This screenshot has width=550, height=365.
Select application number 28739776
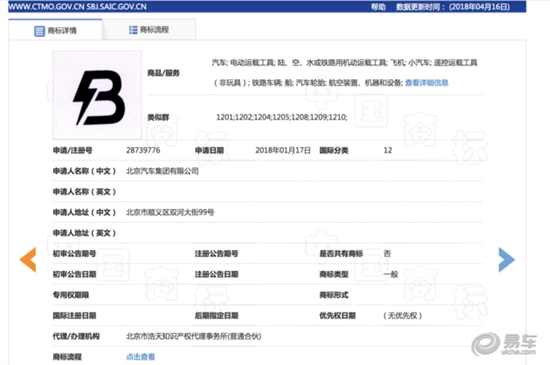[143, 150]
